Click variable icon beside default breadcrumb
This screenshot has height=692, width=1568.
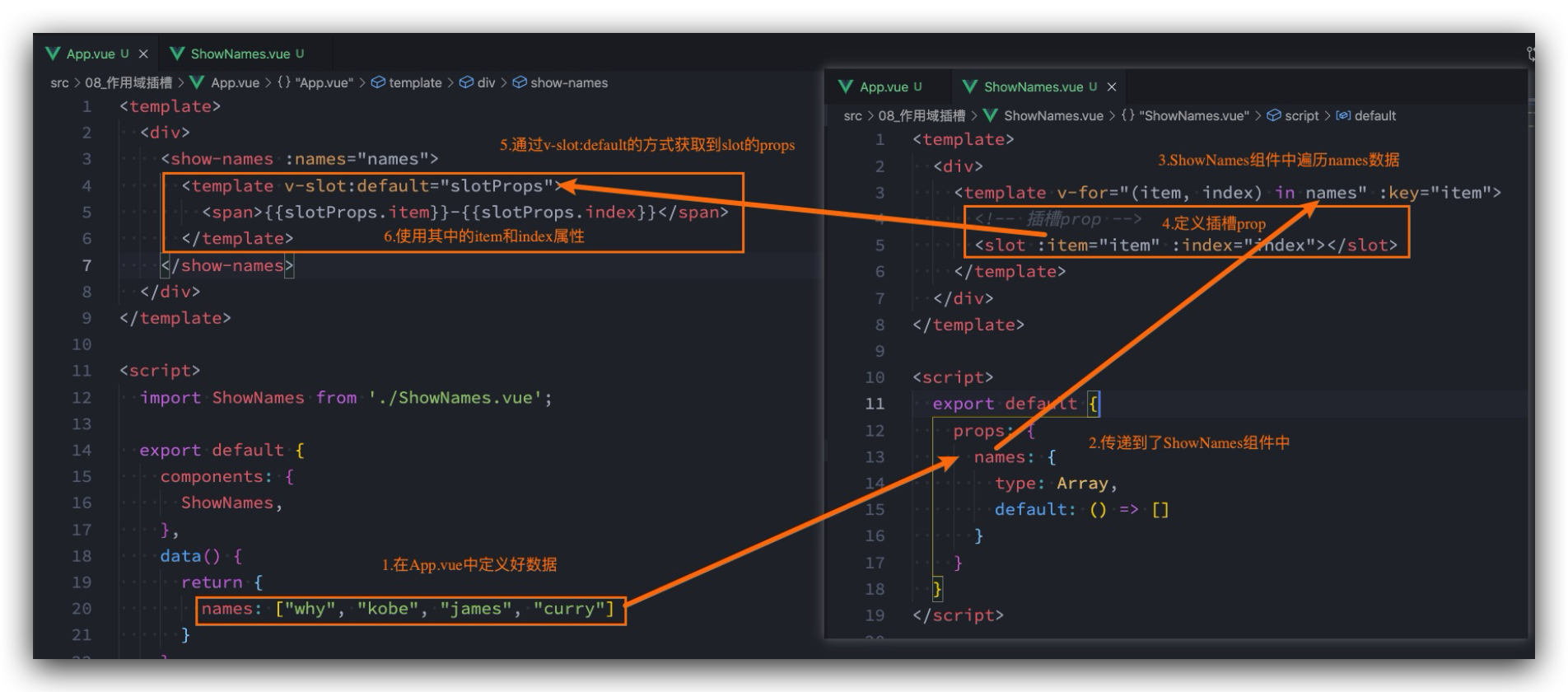[1343, 115]
